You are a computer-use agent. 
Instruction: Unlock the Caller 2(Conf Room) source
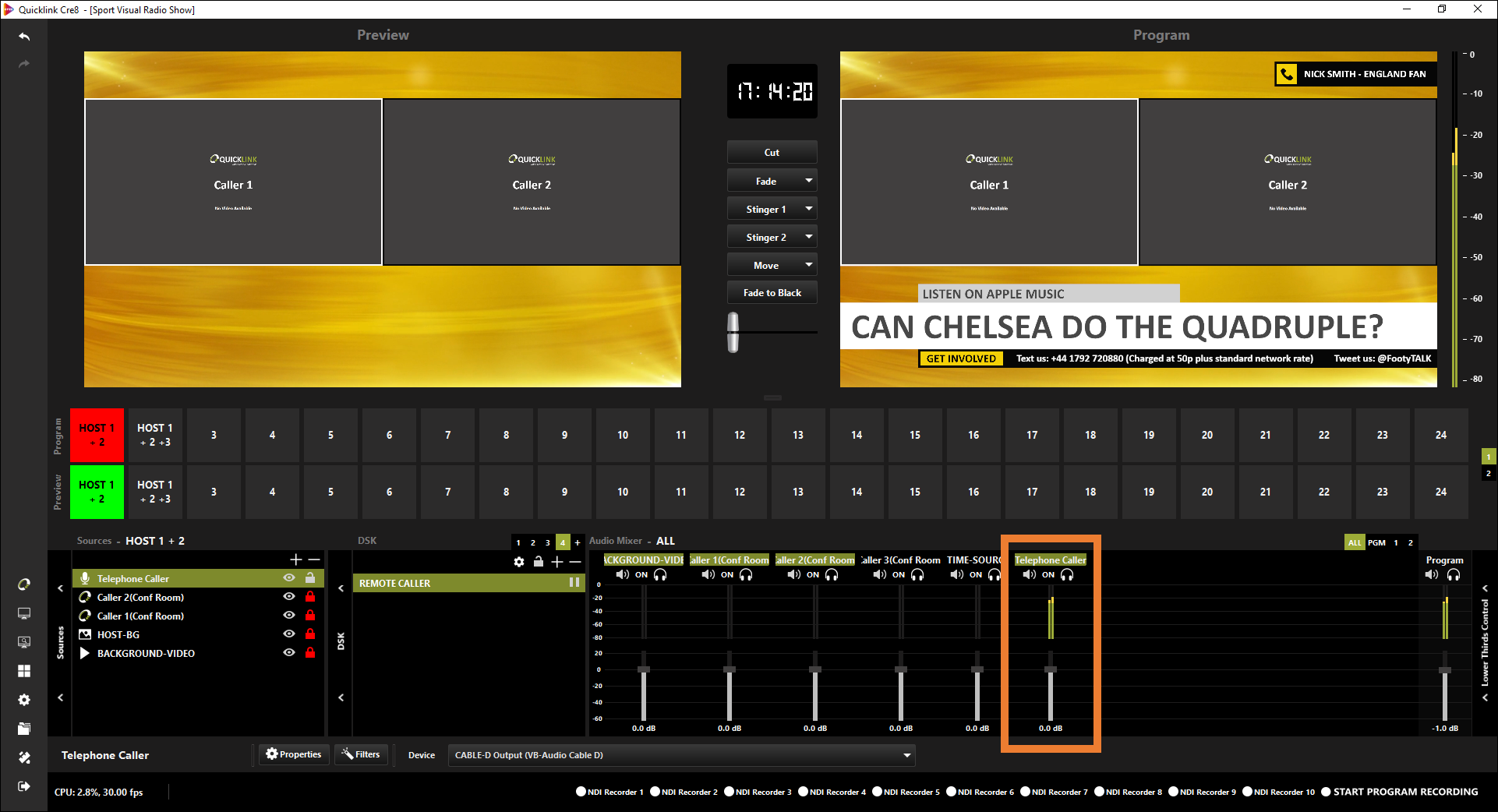click(310, 597)
